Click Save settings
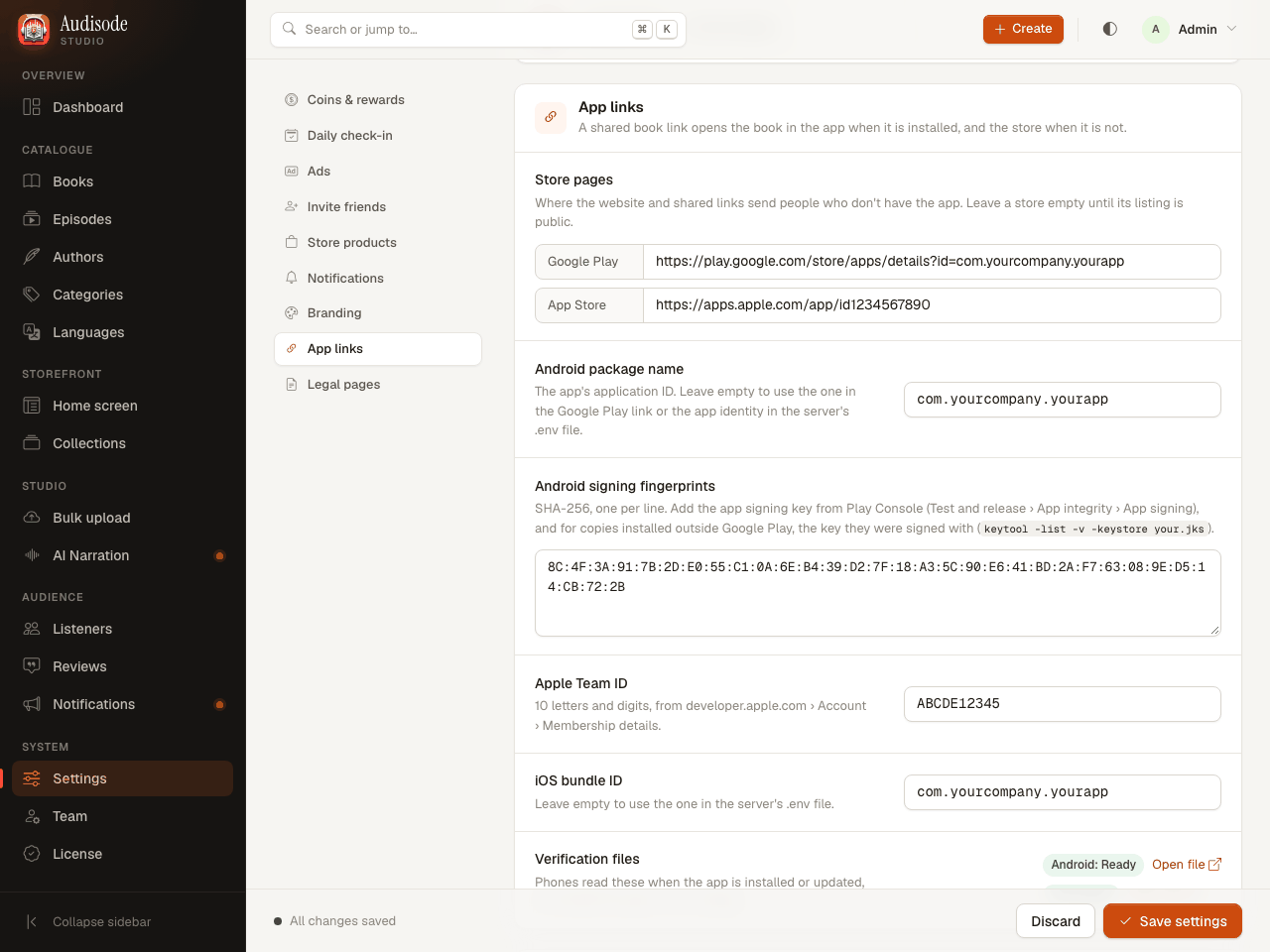 click(1173, 921)
